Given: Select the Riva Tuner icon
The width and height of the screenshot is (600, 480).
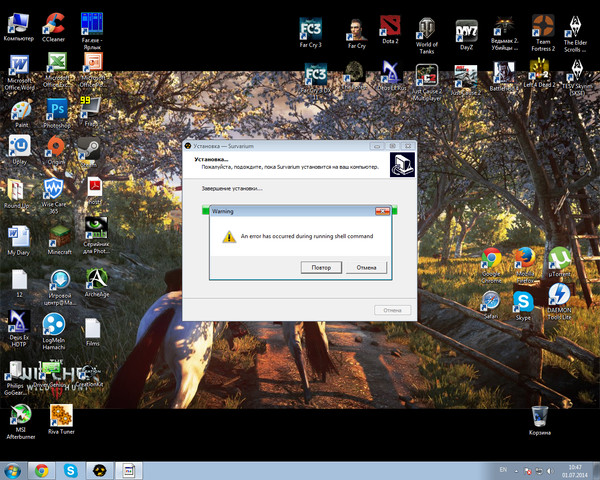Looking at the screenshot, I should pos(61,420).
